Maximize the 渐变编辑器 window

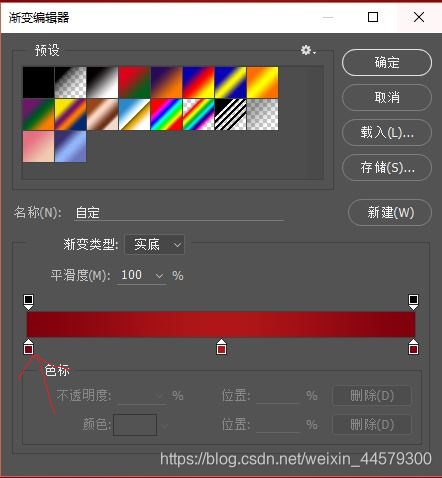373,17
